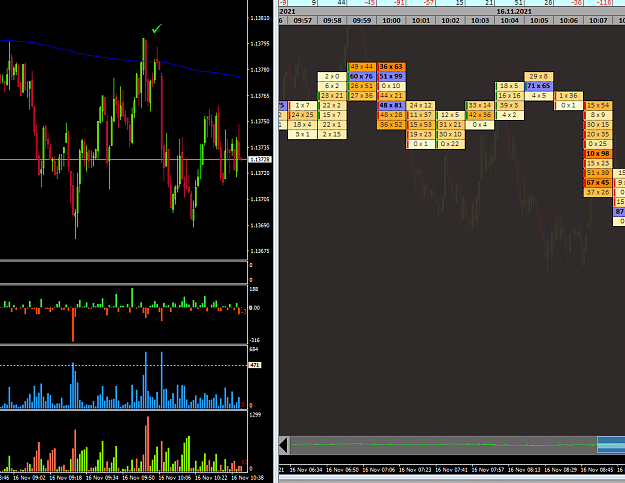The width and height of the screenshot is (625, 483).
Task: Select the 10:03 time column header
Action: click(480, 20)
